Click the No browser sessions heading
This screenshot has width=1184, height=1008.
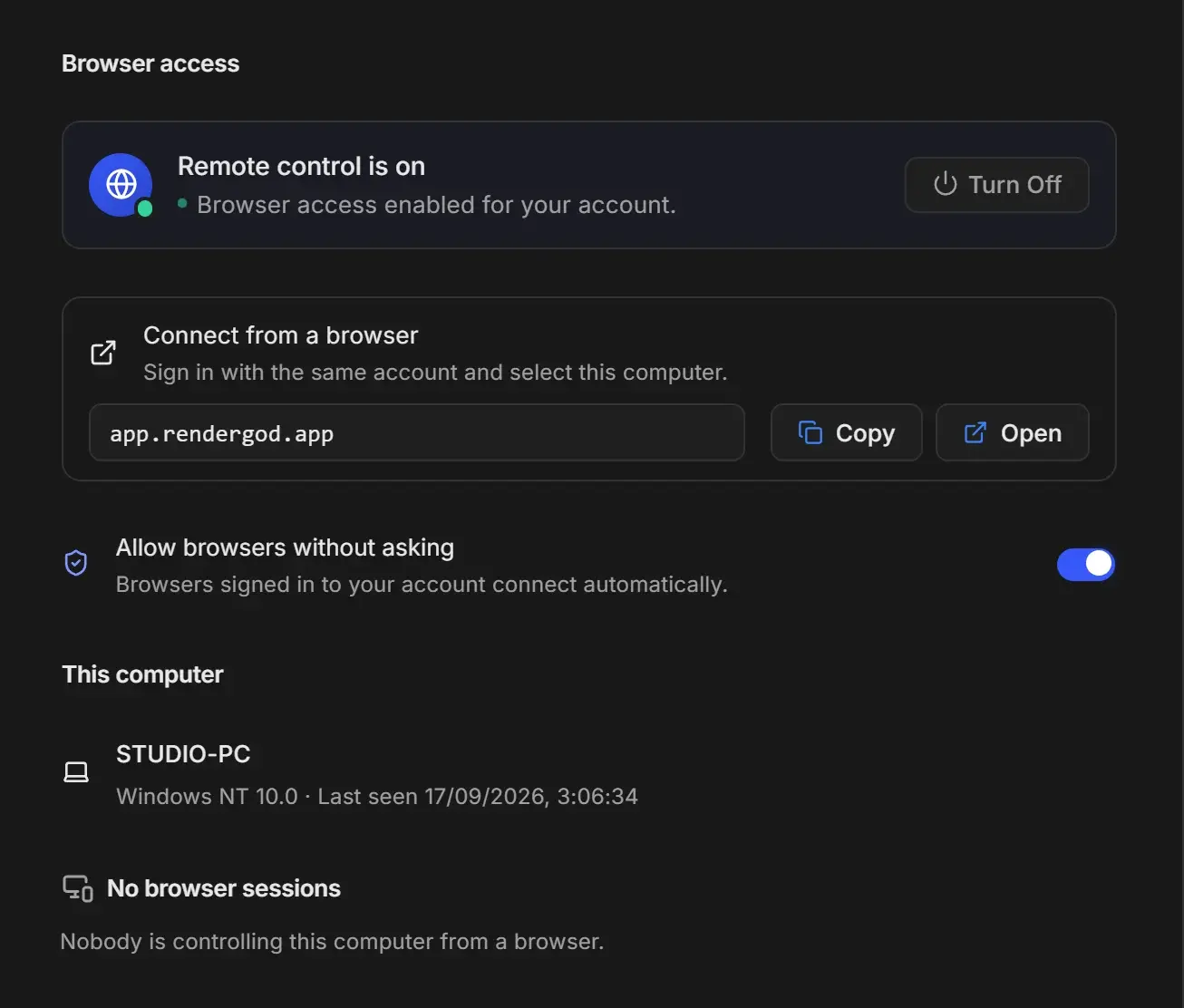point(224,888)
